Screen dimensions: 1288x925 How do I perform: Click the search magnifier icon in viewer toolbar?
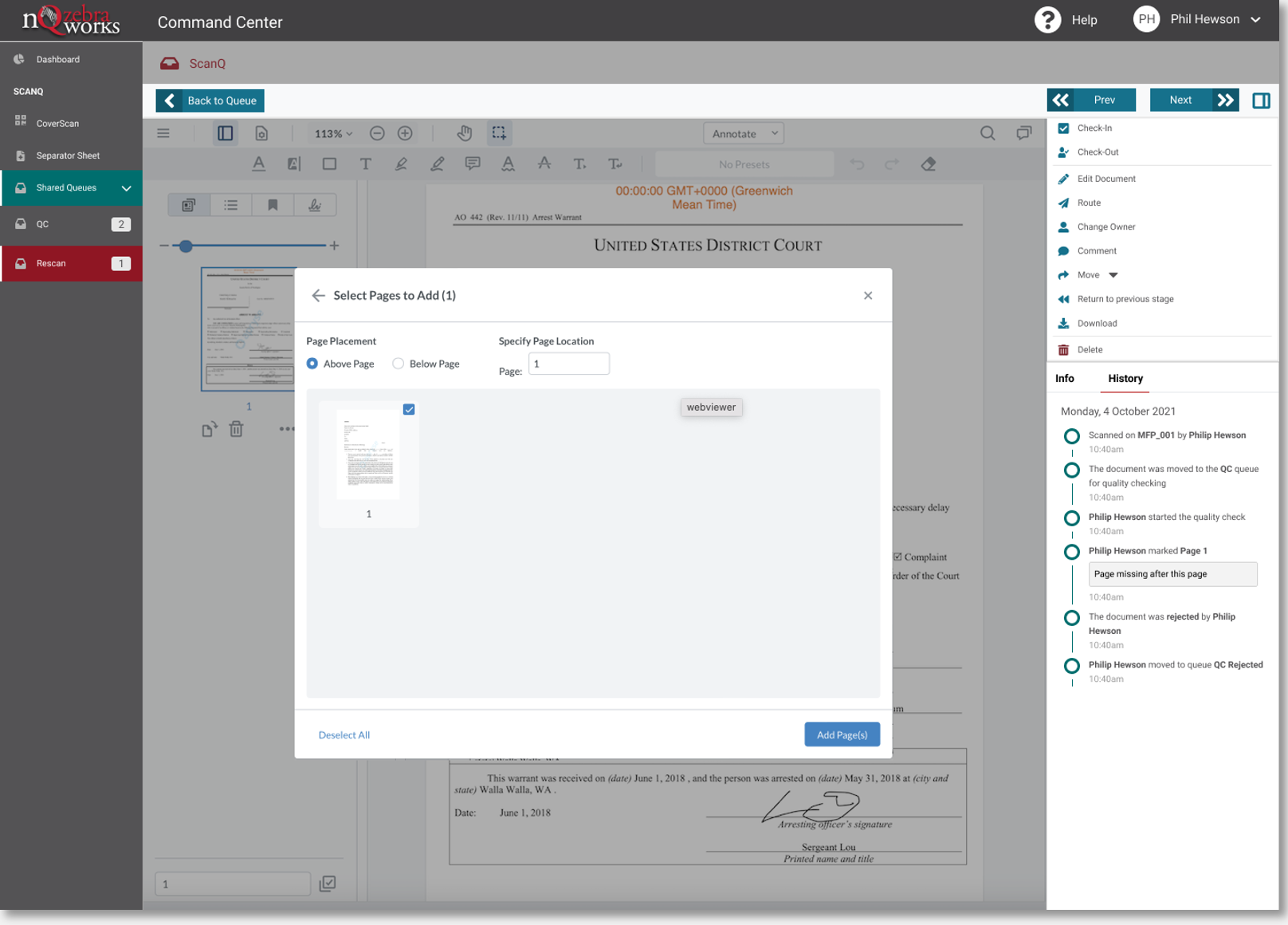point(987,133)
